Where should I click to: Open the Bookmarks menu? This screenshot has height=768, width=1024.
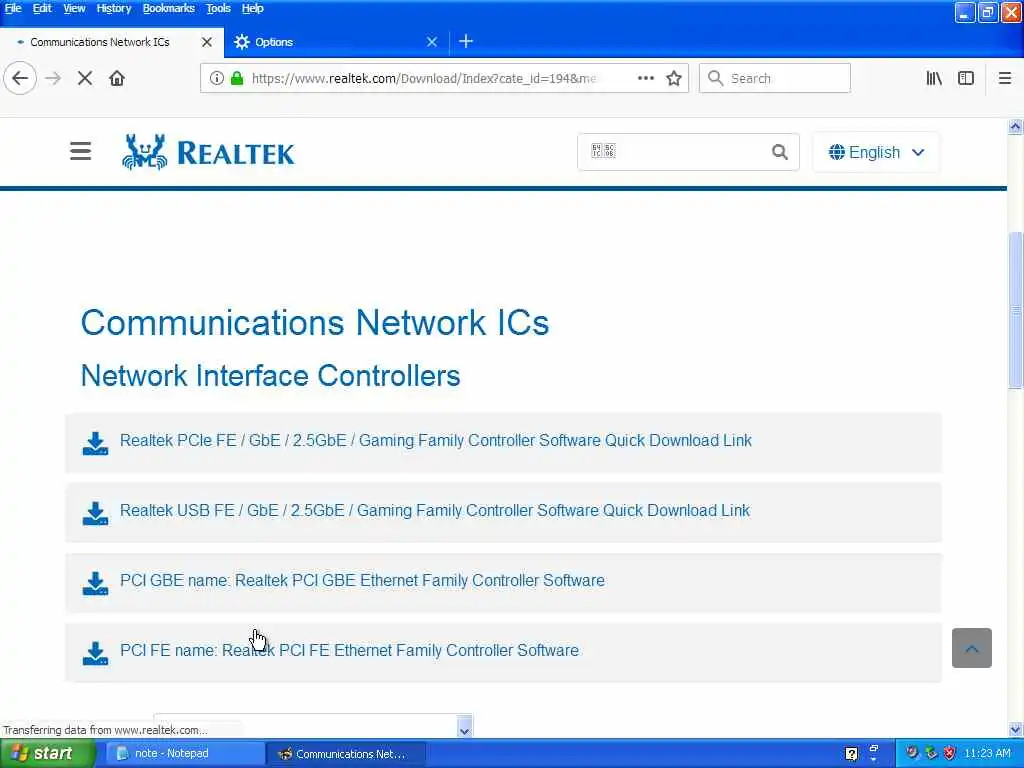tap(168, 8)
